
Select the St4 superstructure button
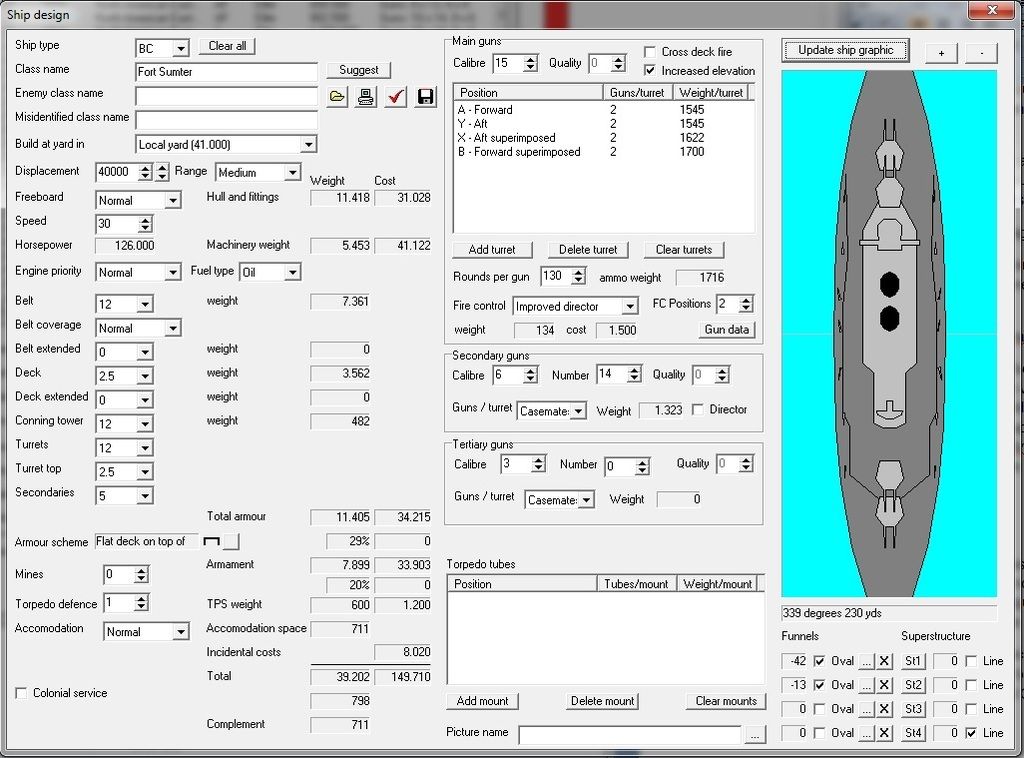pos(913,733)
